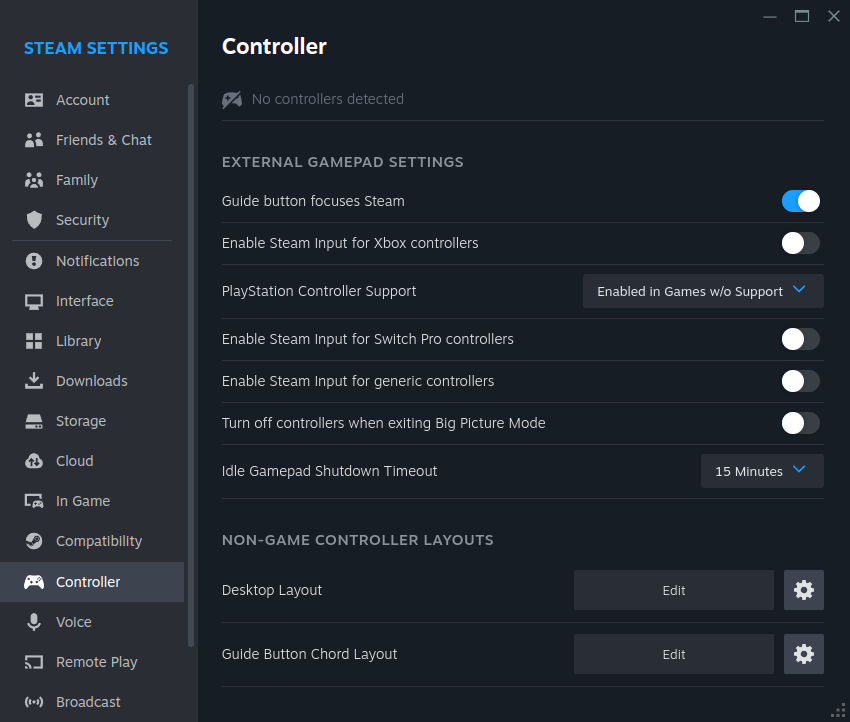Select the Voice microphone icon
850x722 pixels.
click(34, 622)
